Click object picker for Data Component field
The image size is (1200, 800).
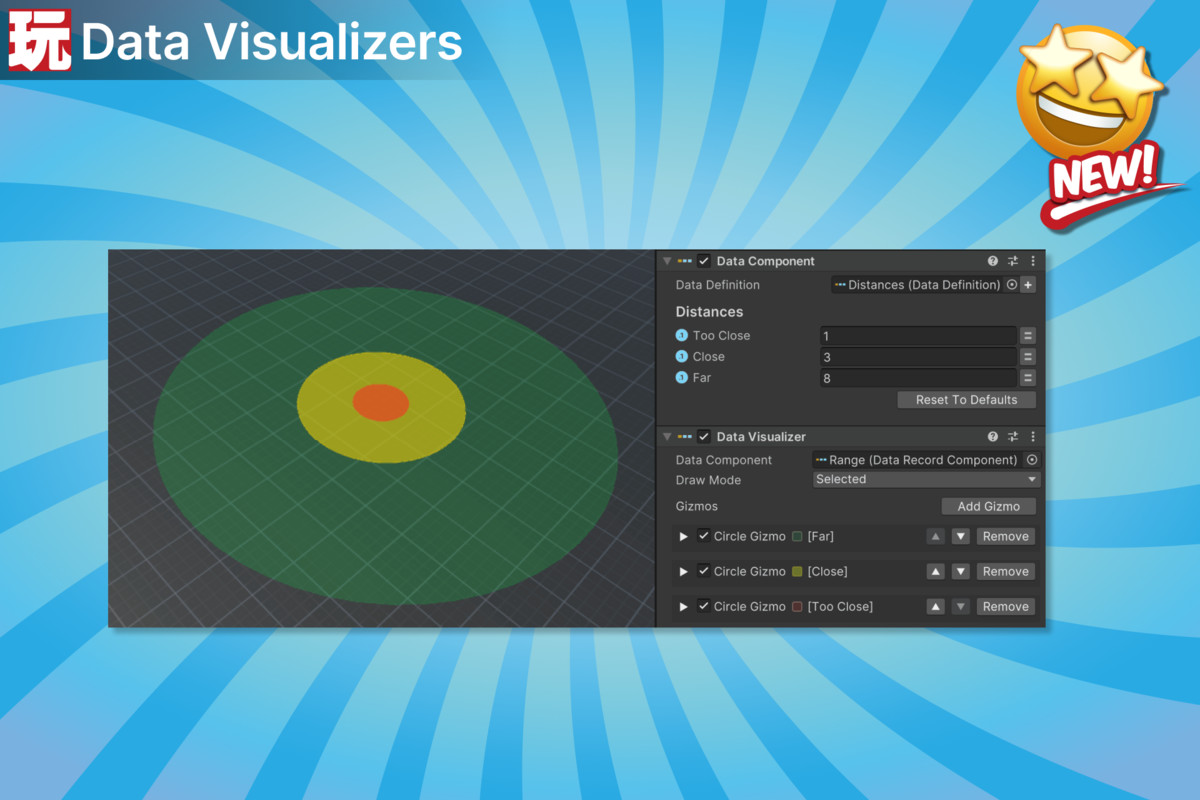point(1032,460)
